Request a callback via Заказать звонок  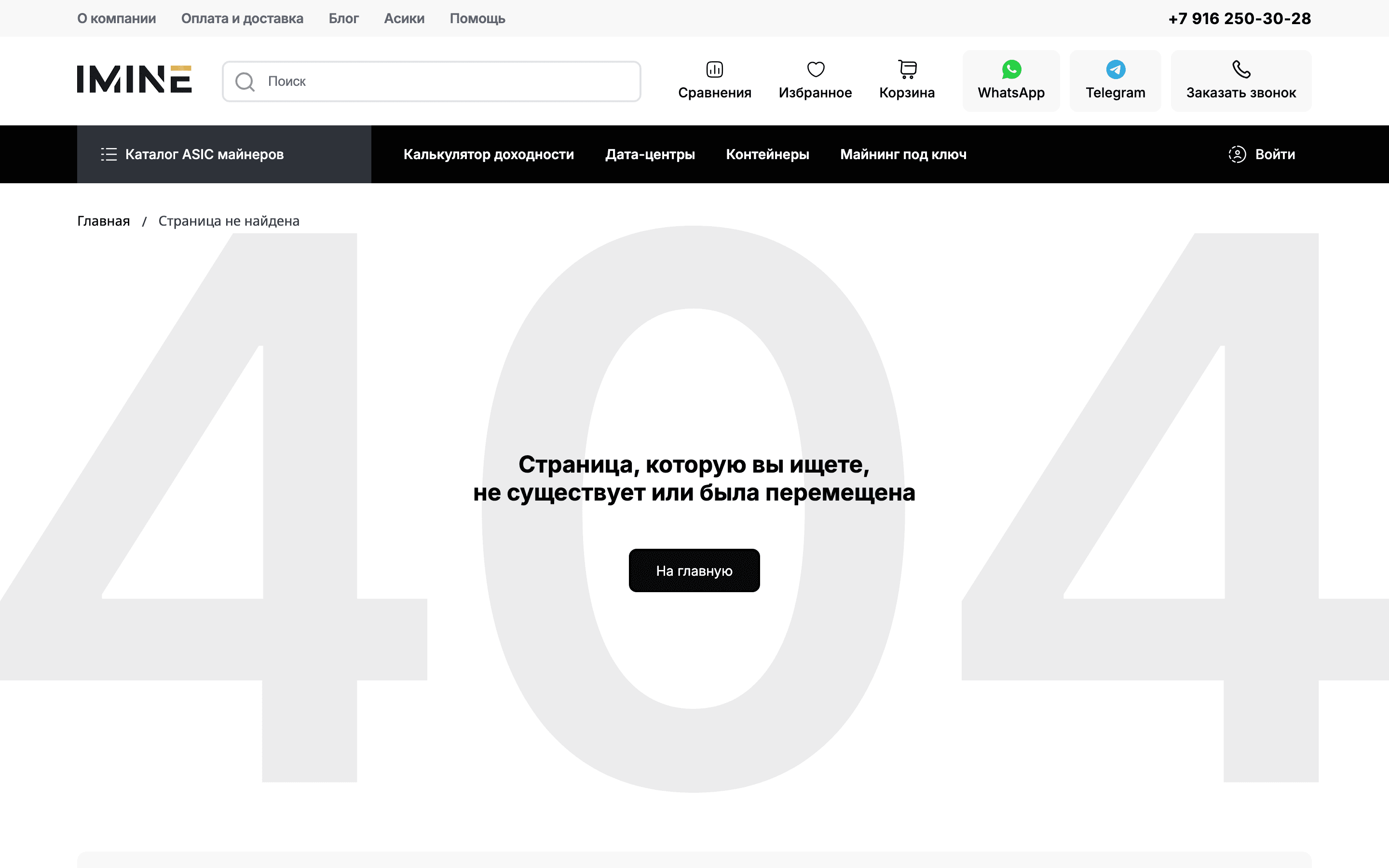[x=1241, y=93]
